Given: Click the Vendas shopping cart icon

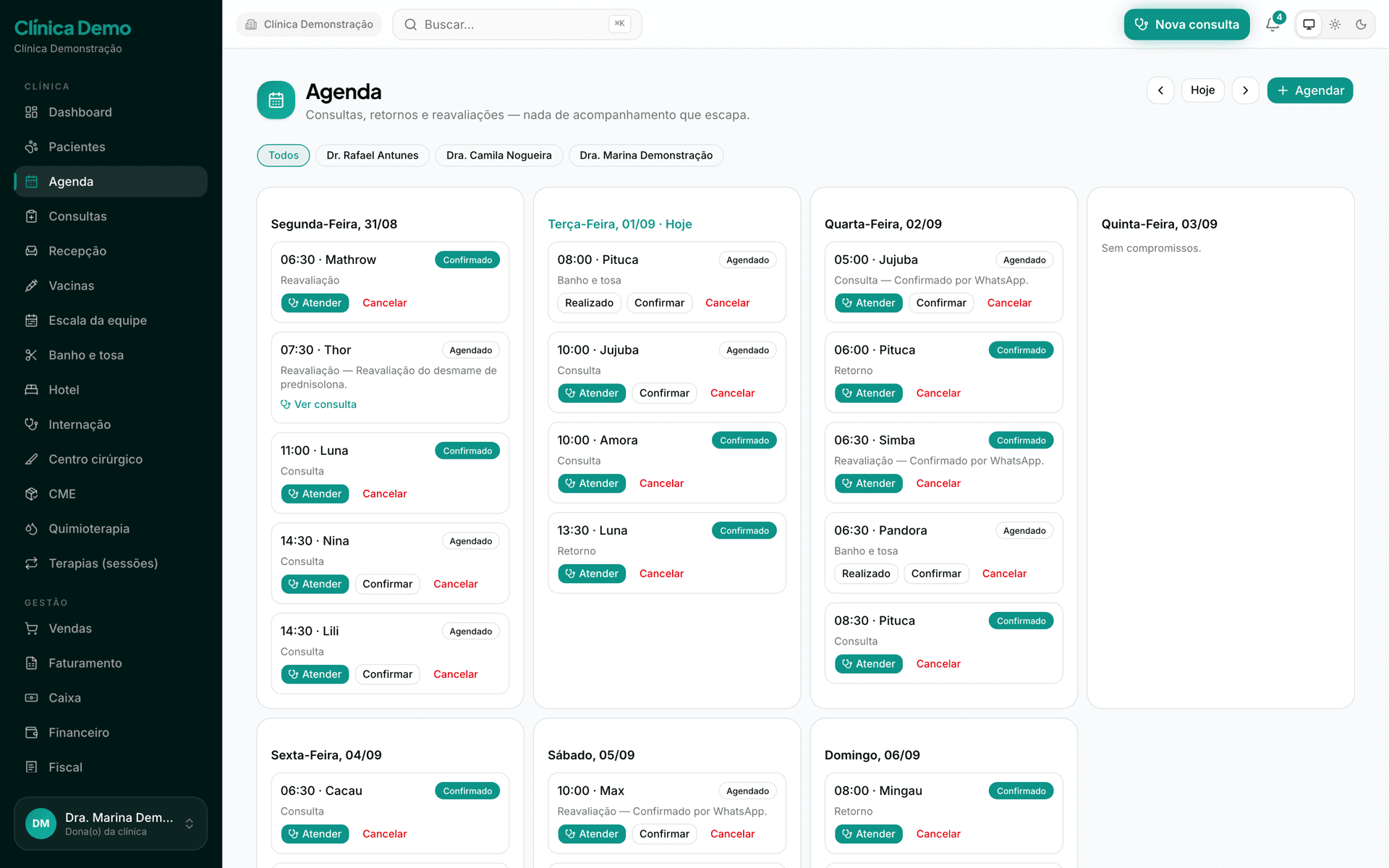Looking at the screenshot, I should 31,629.
